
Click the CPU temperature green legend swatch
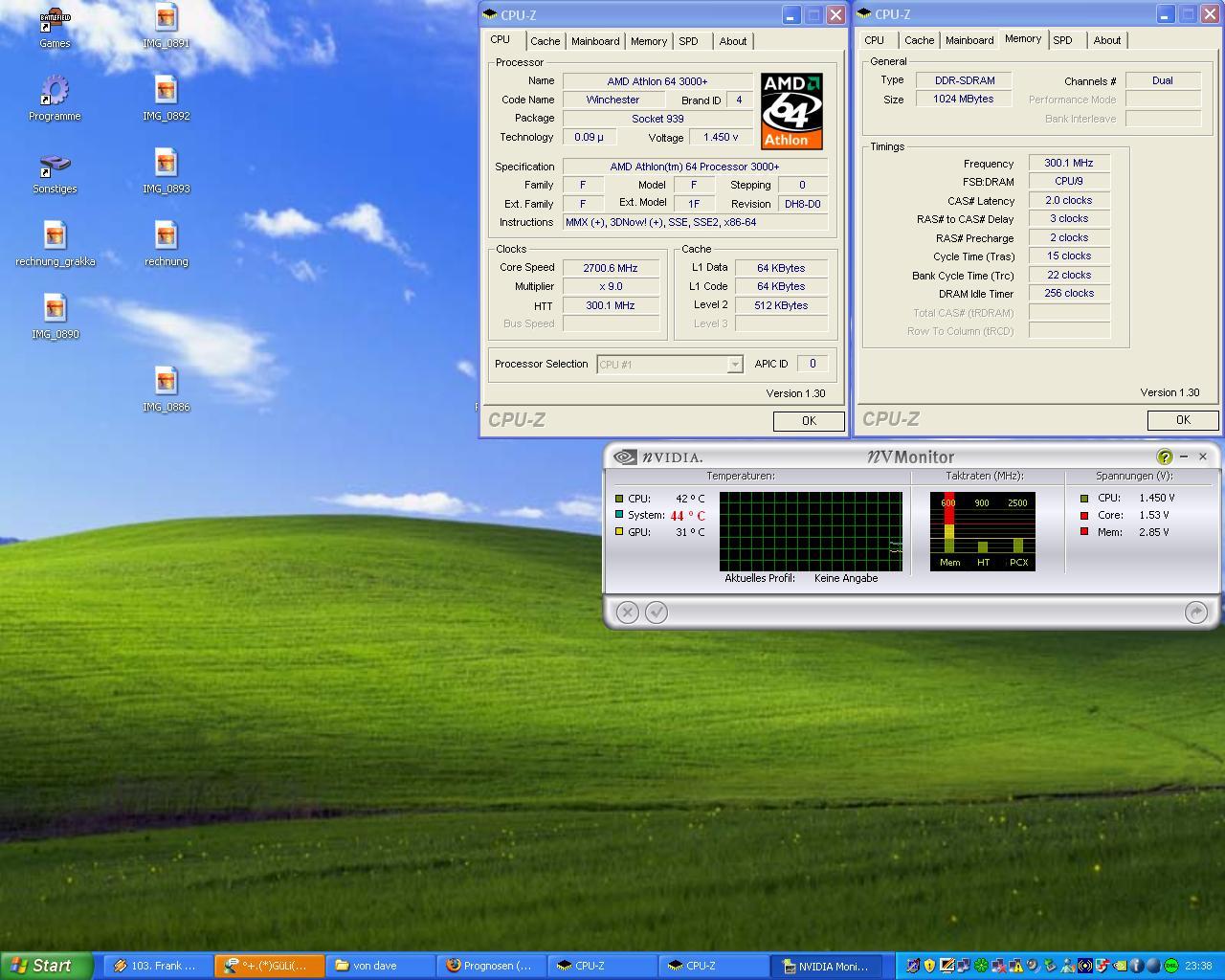(619, 499)
